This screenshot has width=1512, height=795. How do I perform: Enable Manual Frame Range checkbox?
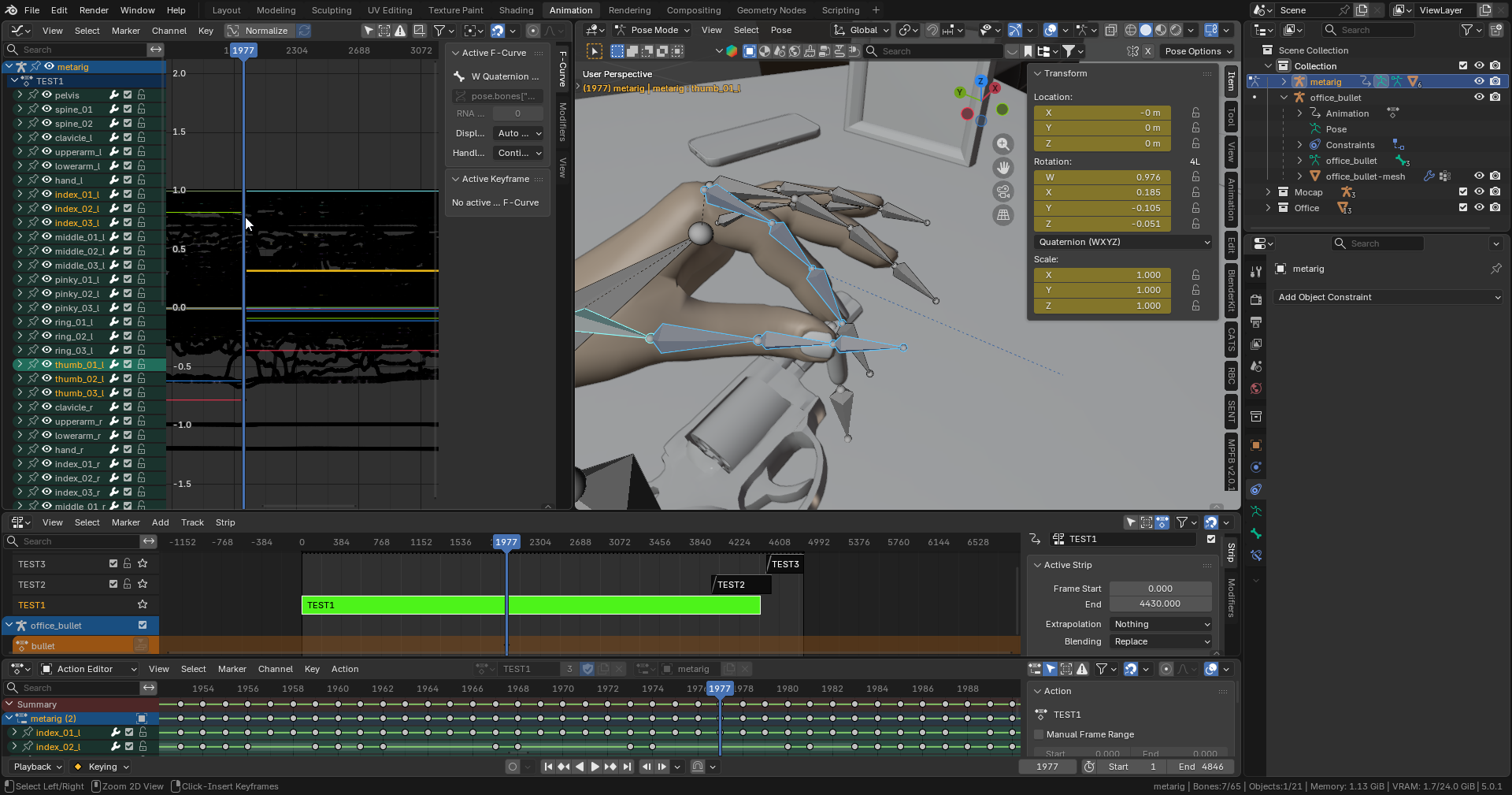click(x=1039, y=734)
